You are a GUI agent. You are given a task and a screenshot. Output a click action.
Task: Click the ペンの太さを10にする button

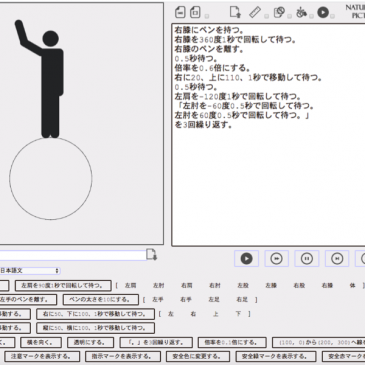(x=101, y=299)
